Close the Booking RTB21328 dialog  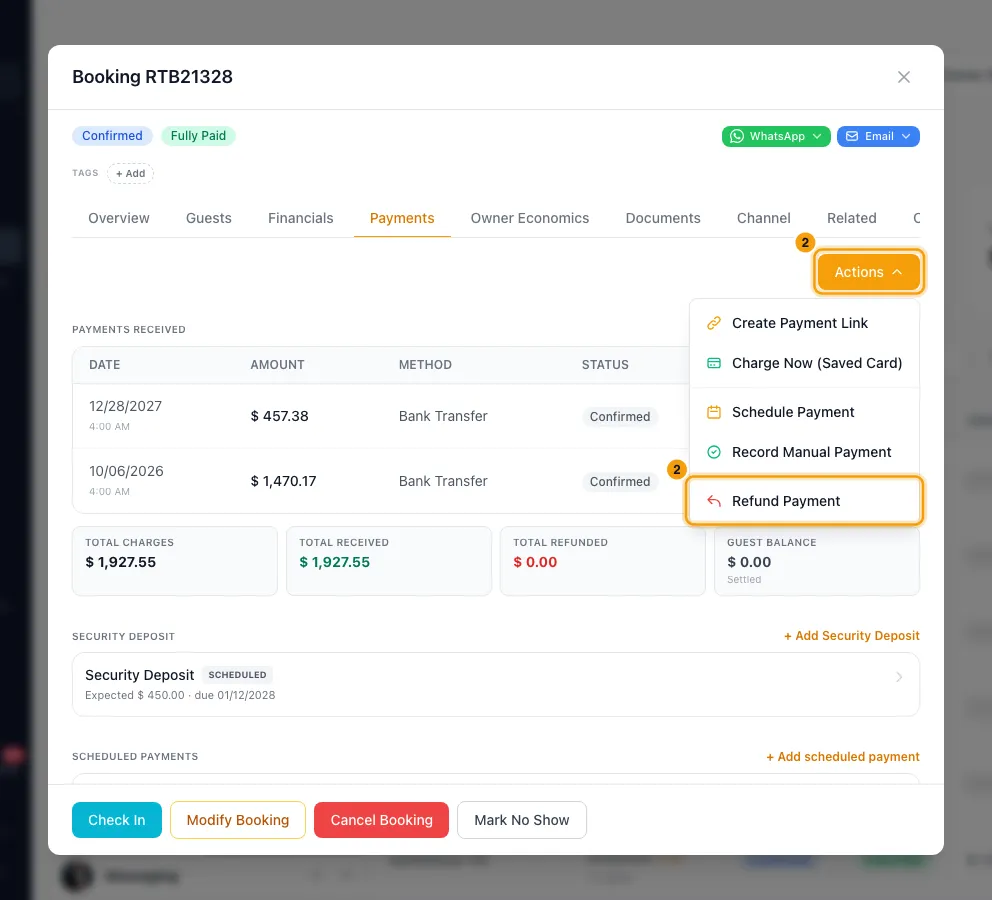[903, 77]
